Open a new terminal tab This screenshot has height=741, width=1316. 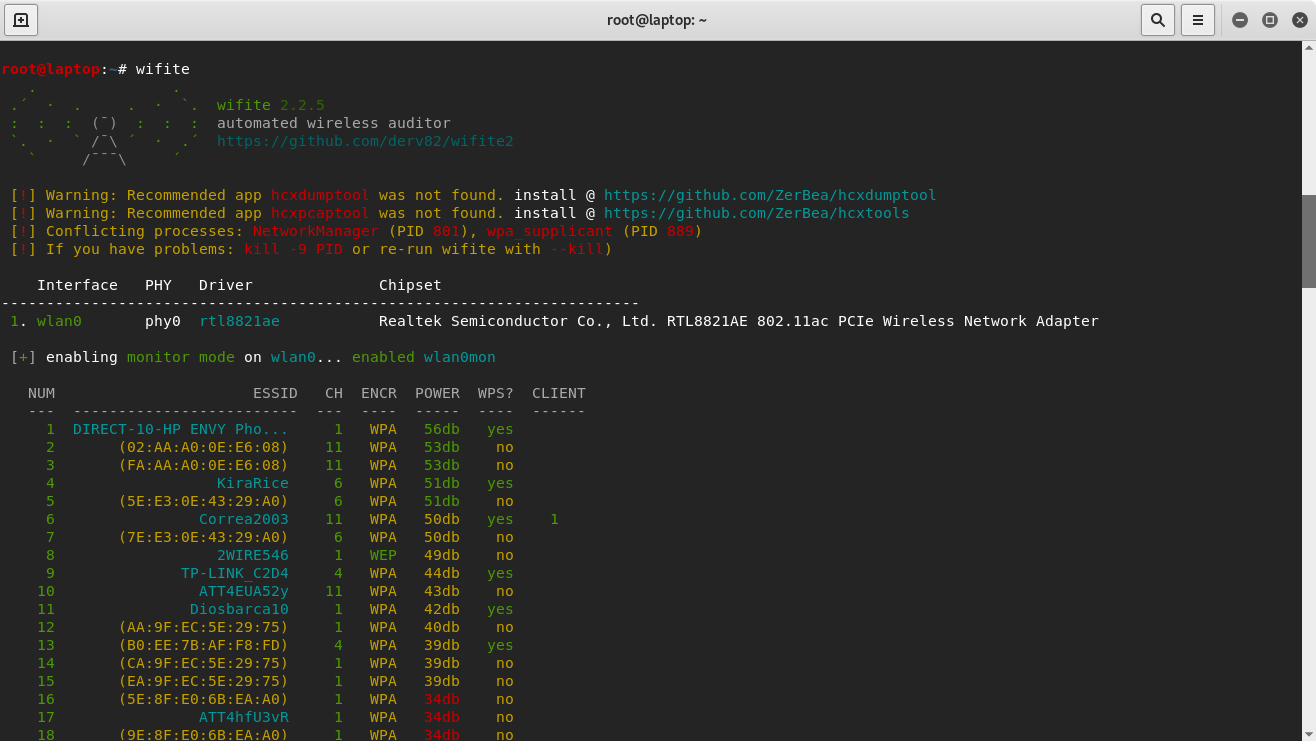coord(20,20)
